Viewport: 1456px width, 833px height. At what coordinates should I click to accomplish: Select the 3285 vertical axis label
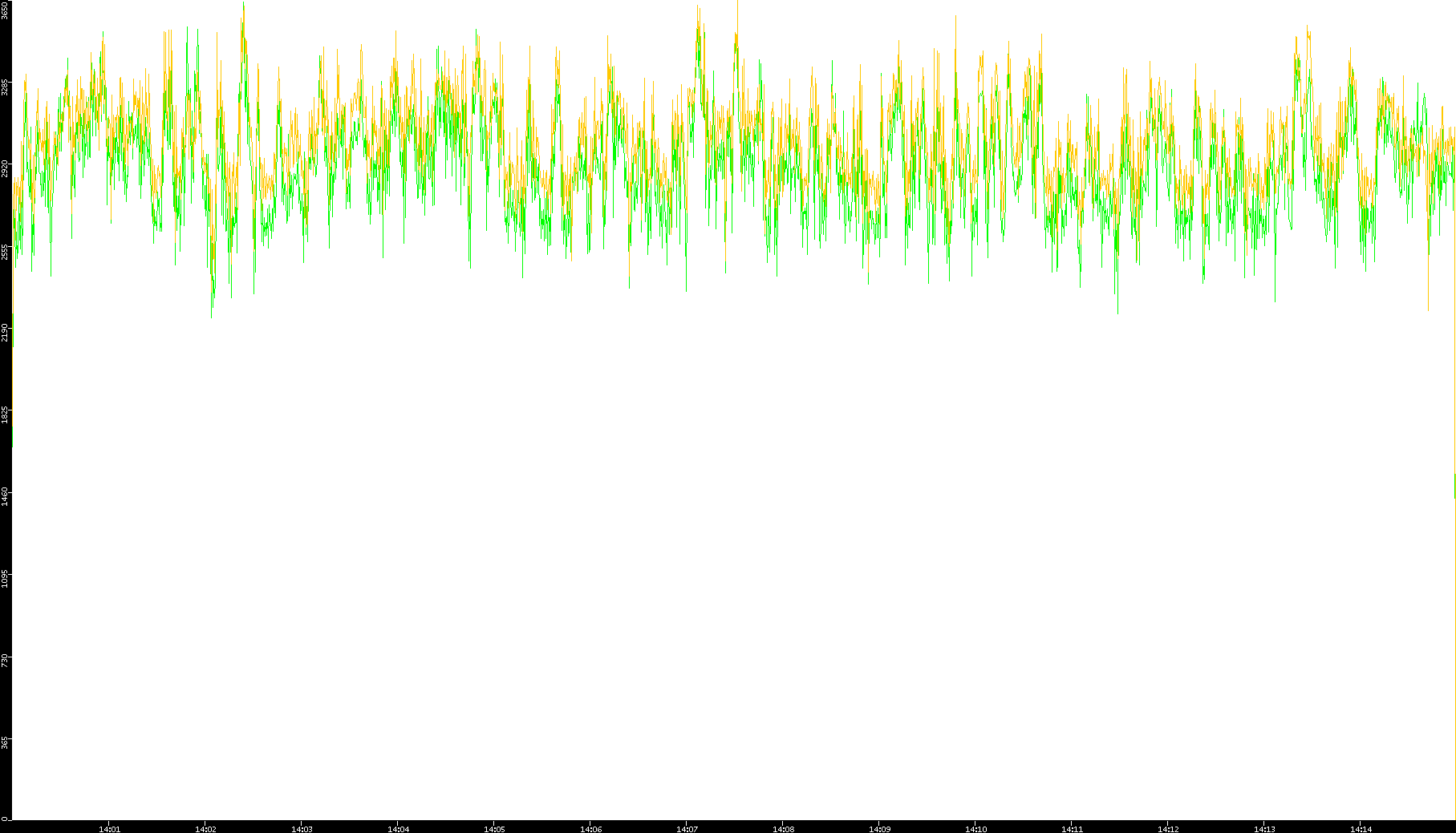point(6,87)
